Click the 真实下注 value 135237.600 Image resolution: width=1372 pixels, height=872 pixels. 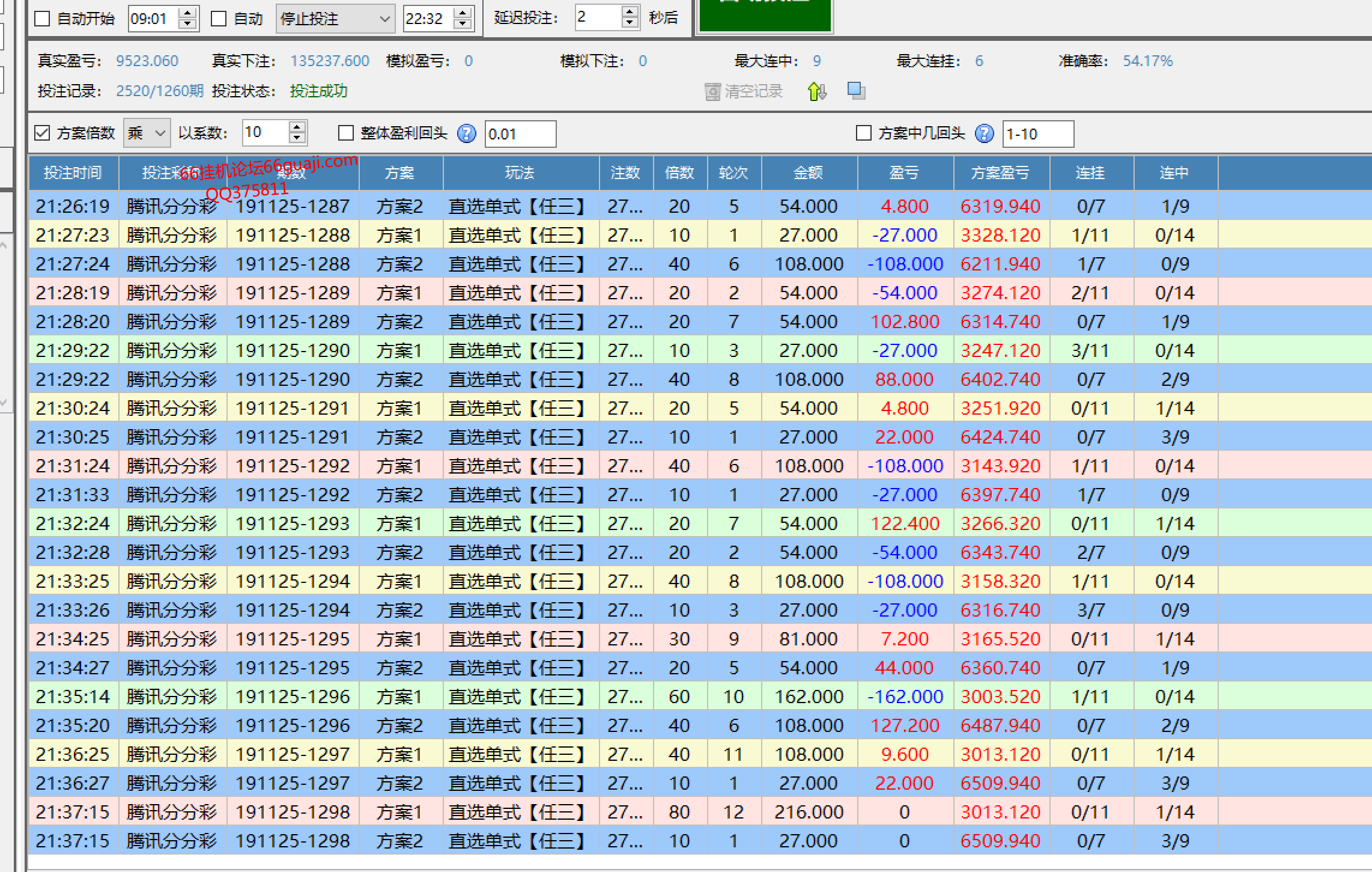pos(330,61)
